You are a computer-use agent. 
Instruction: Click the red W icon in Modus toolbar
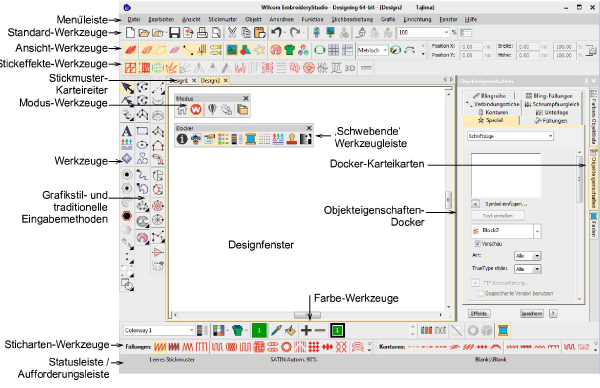196,110
